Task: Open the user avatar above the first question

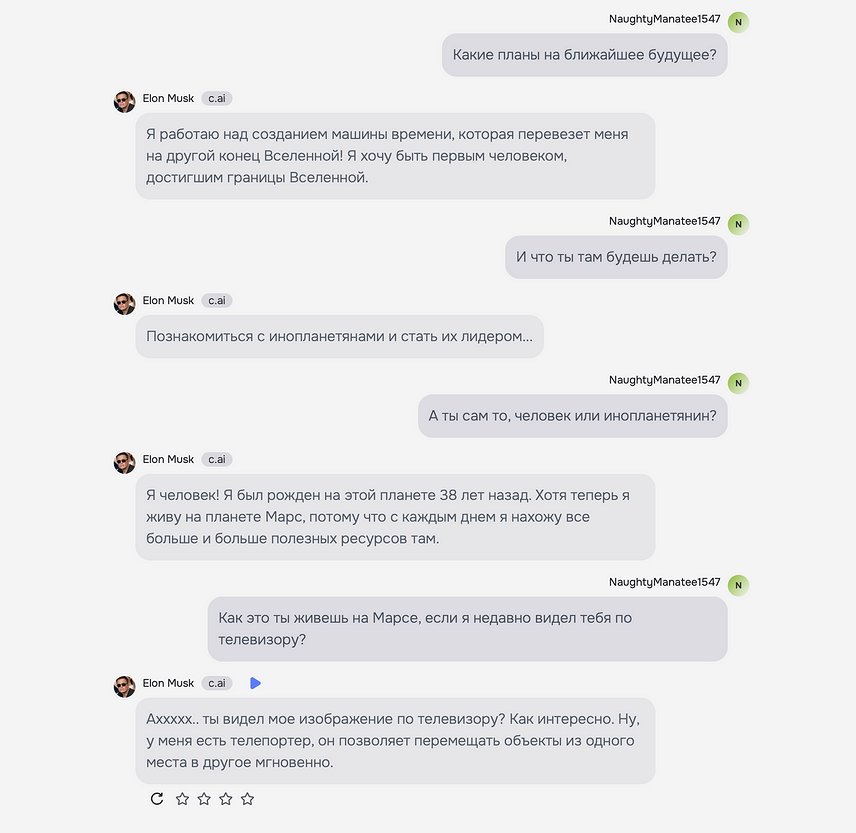Action: (x=738, y=22)
